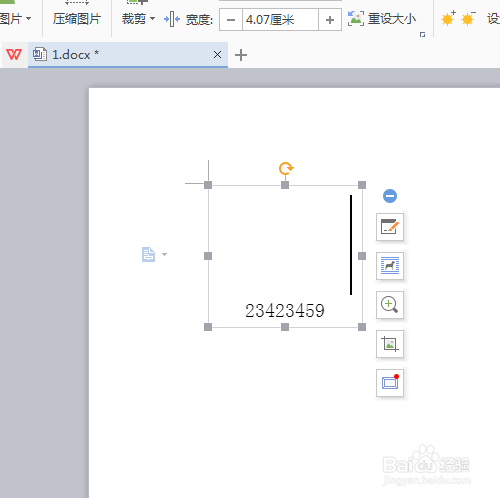The width and height of the screenshot is (500, 498).
Task: Collapse the floating toolbar with blue minus
Action: (390, 196)
